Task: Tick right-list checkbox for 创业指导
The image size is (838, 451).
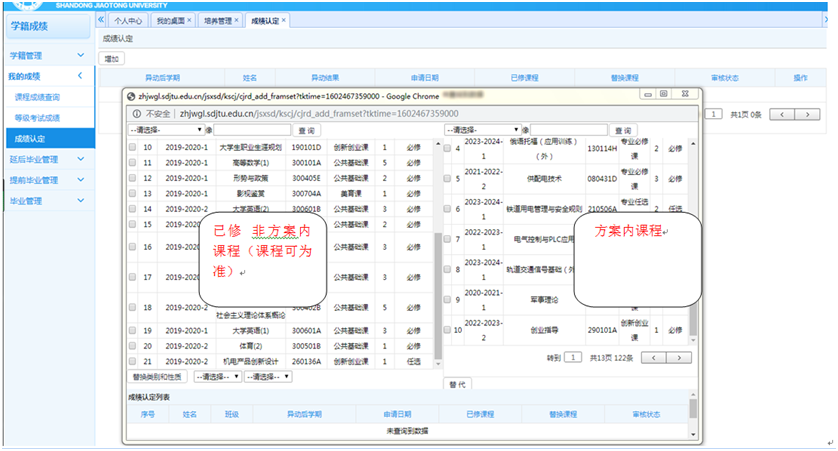Action: coord(447,330)
